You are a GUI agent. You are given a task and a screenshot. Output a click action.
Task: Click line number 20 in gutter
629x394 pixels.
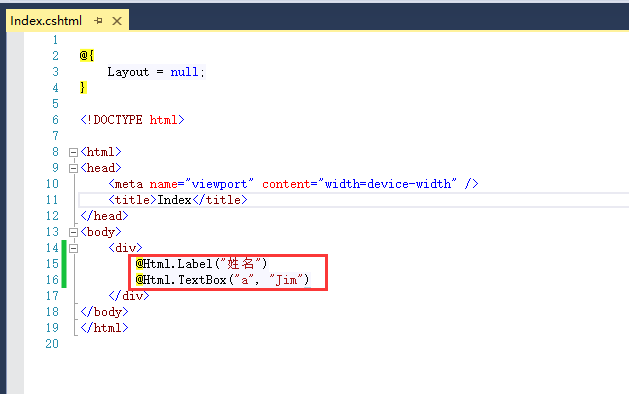point(52,344)
